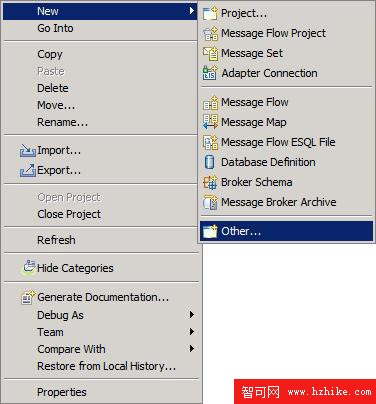Click the Message Flow ESQL File icon
The image size is (376, 404).
210,142
